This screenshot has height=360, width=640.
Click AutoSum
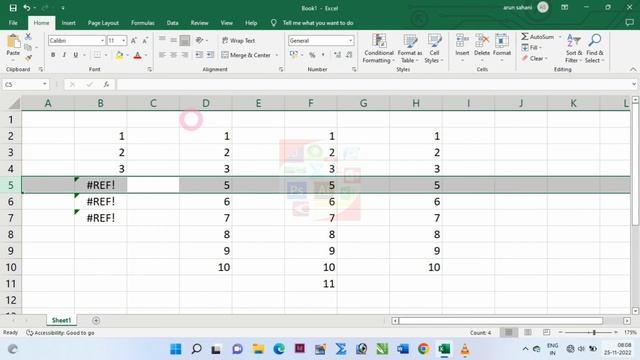click(x=538, y=37)
